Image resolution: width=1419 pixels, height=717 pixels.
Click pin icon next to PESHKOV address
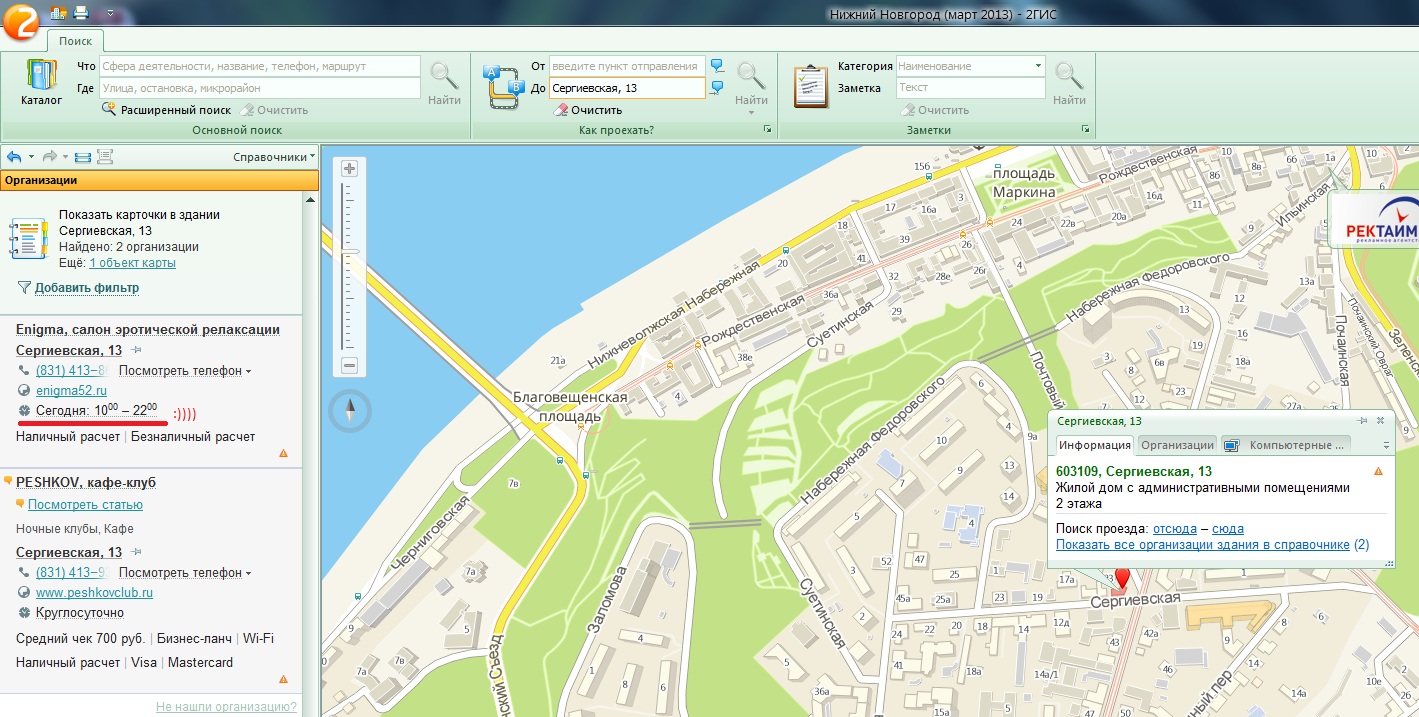coord(136,552)
